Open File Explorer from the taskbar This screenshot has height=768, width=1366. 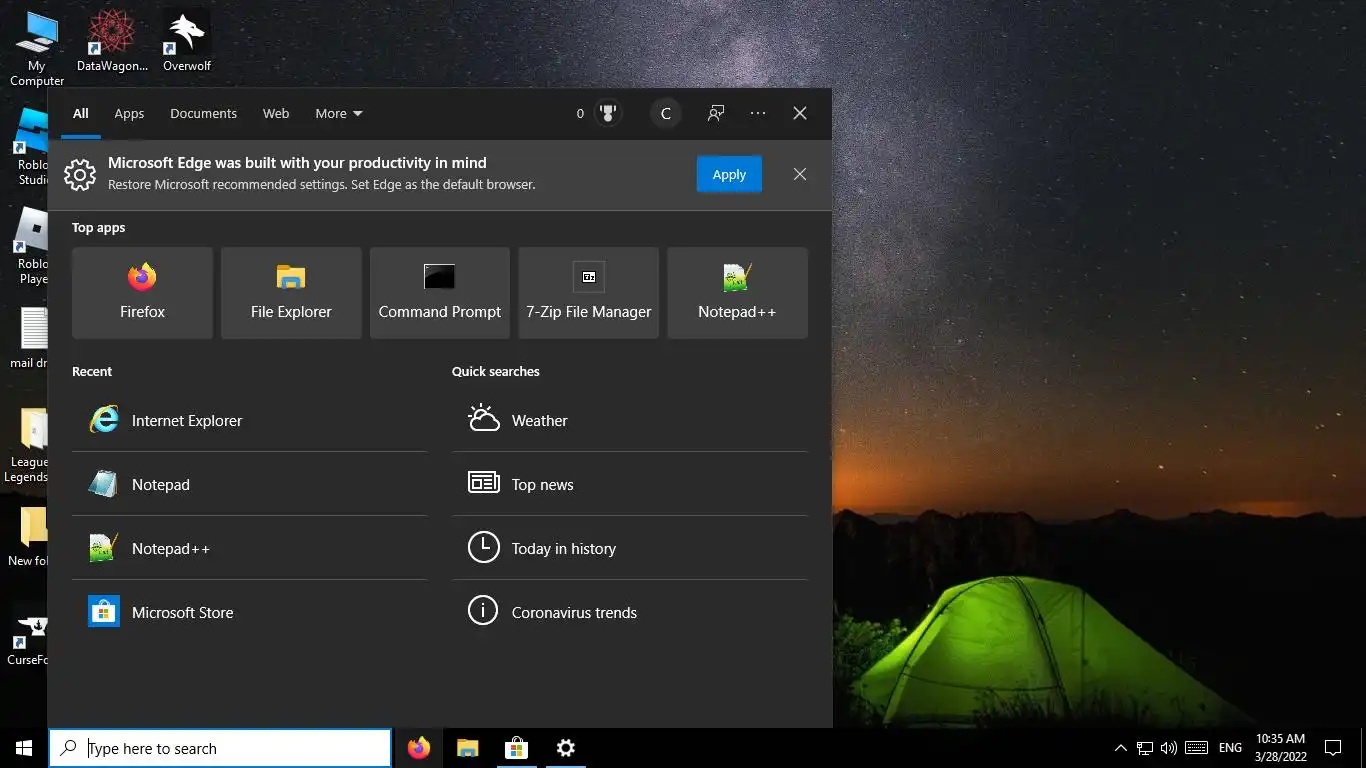tap(468, 748)
